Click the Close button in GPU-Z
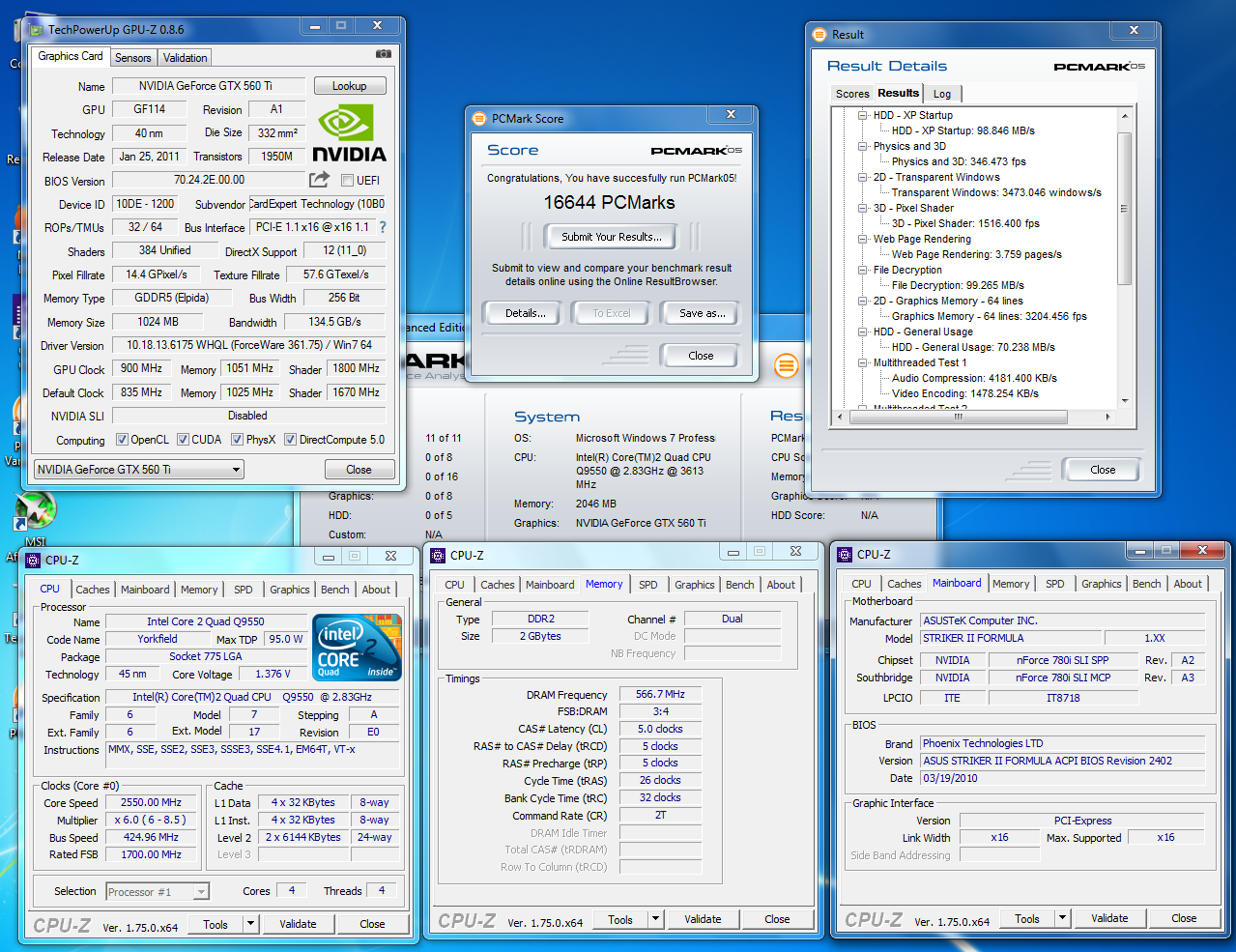Screen dimensions: 1236x952 pyautogui.click(x=359, y=470)
